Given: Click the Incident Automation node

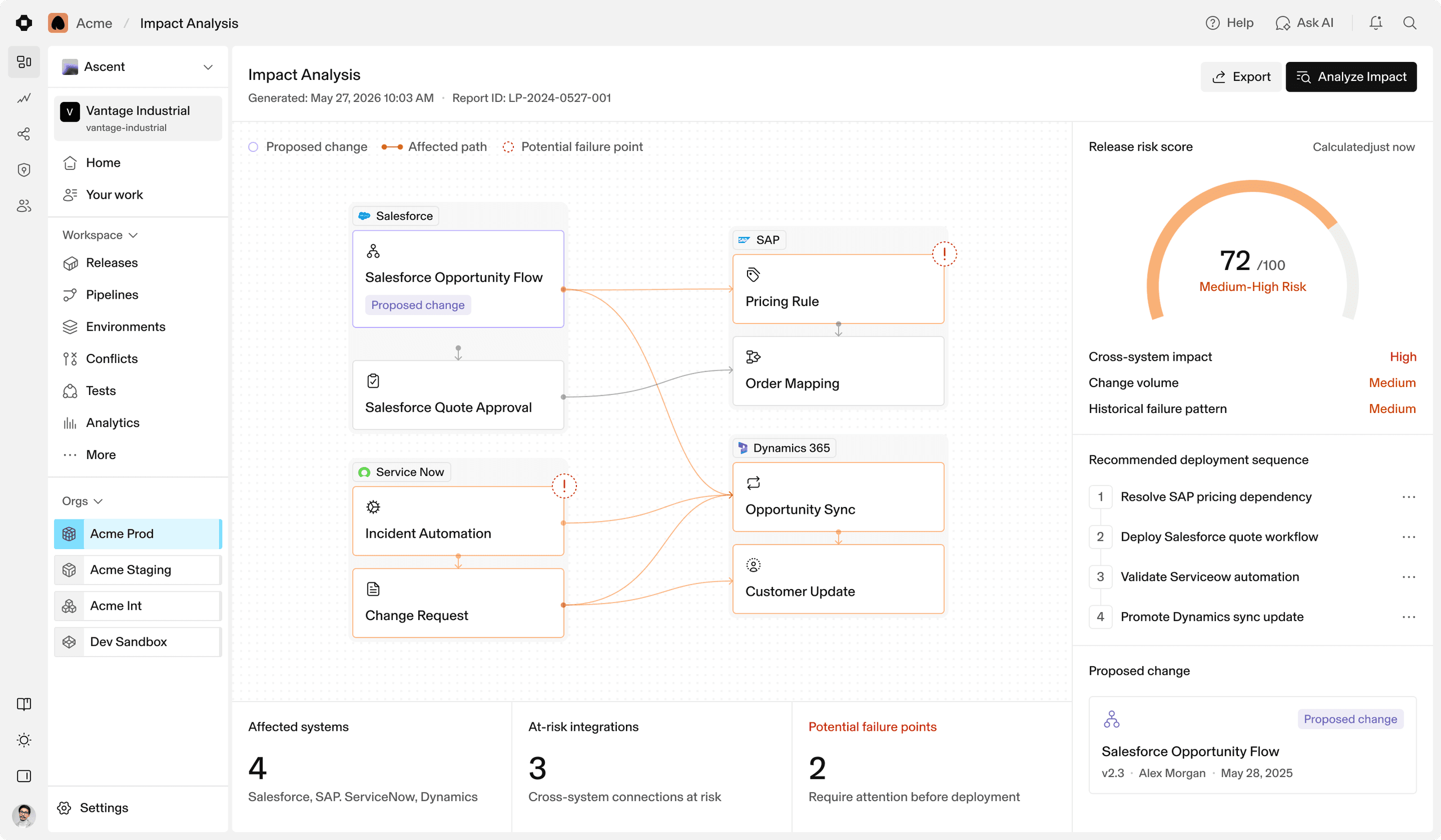Looking at the screenshot, I should (458, 521).
